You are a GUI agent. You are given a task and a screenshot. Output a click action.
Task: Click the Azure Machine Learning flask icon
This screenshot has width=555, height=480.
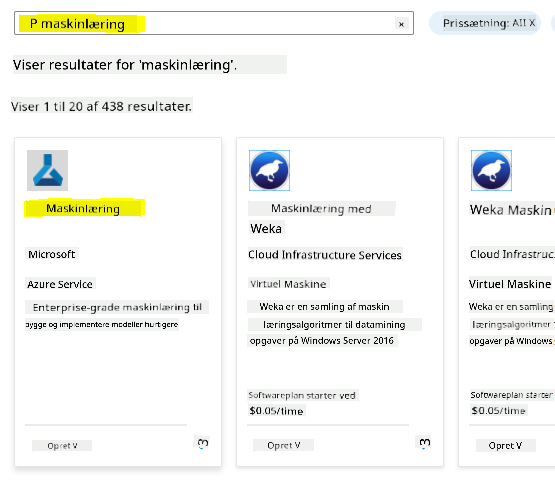point(47,170)
